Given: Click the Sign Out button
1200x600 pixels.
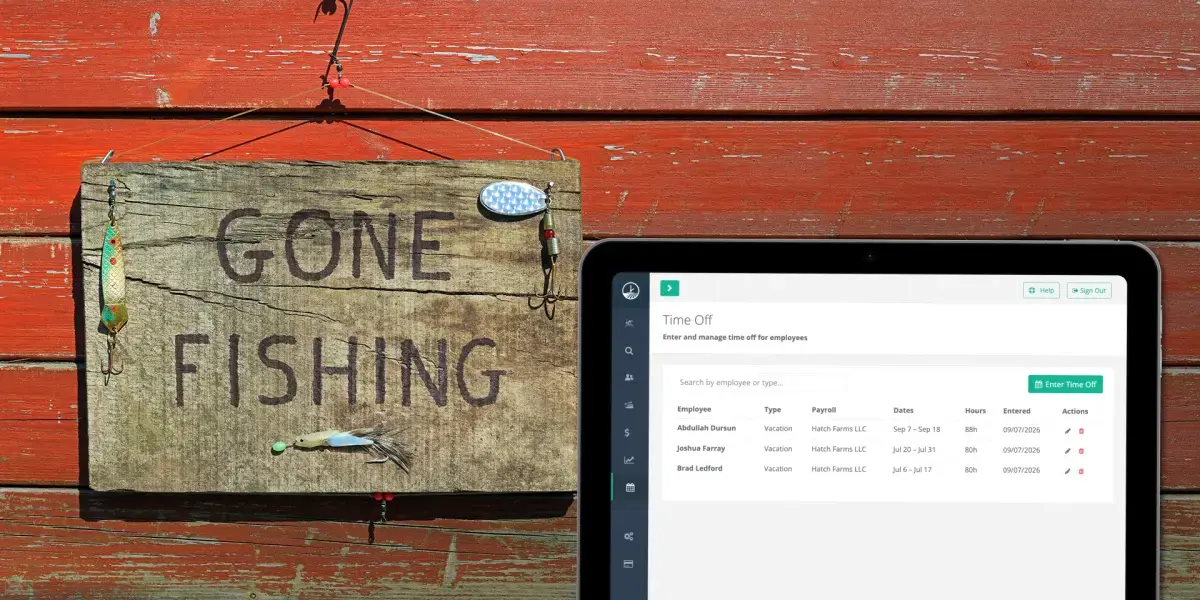Looking at the screenshot, I should pos(1089,290).
